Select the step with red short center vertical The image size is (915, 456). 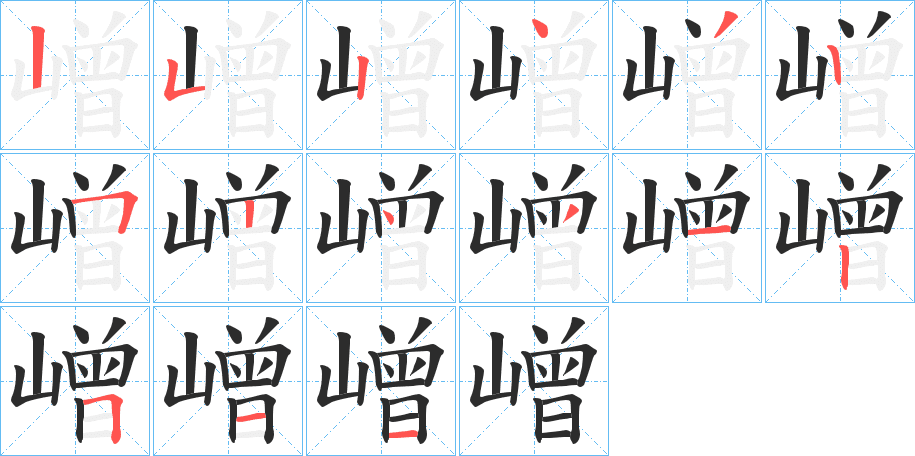click(x=228, y=228)
